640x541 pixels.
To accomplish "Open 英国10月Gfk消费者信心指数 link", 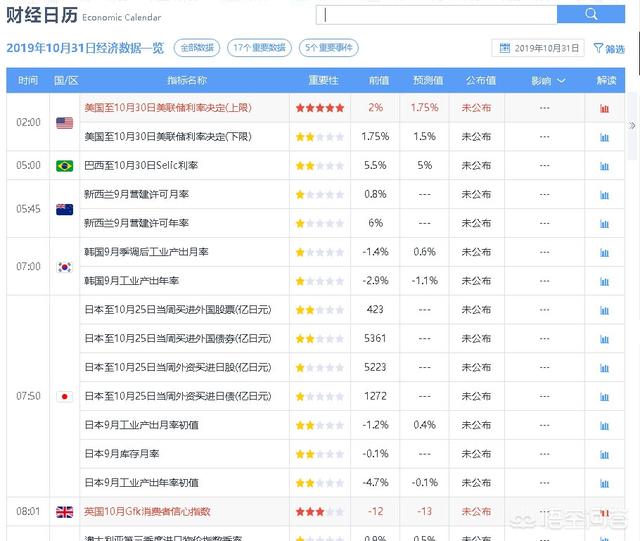I will [147, 512].
